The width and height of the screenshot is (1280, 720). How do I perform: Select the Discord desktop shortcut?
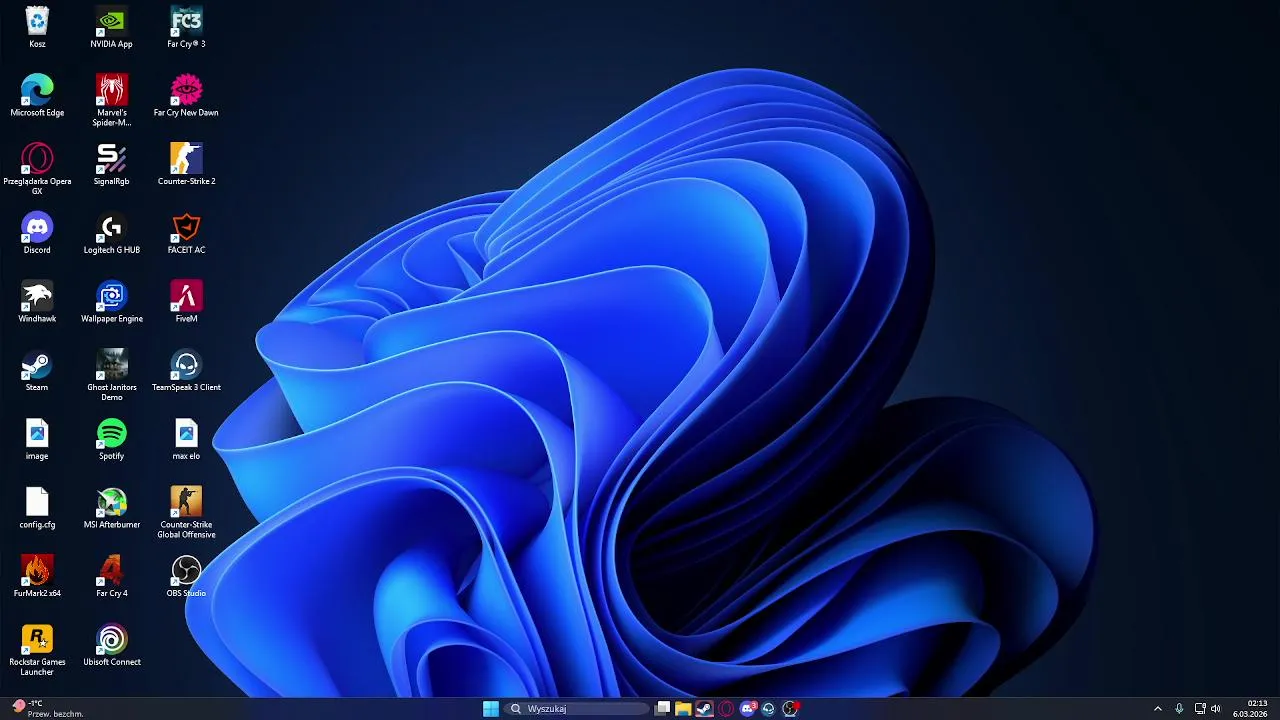(37, 233)
